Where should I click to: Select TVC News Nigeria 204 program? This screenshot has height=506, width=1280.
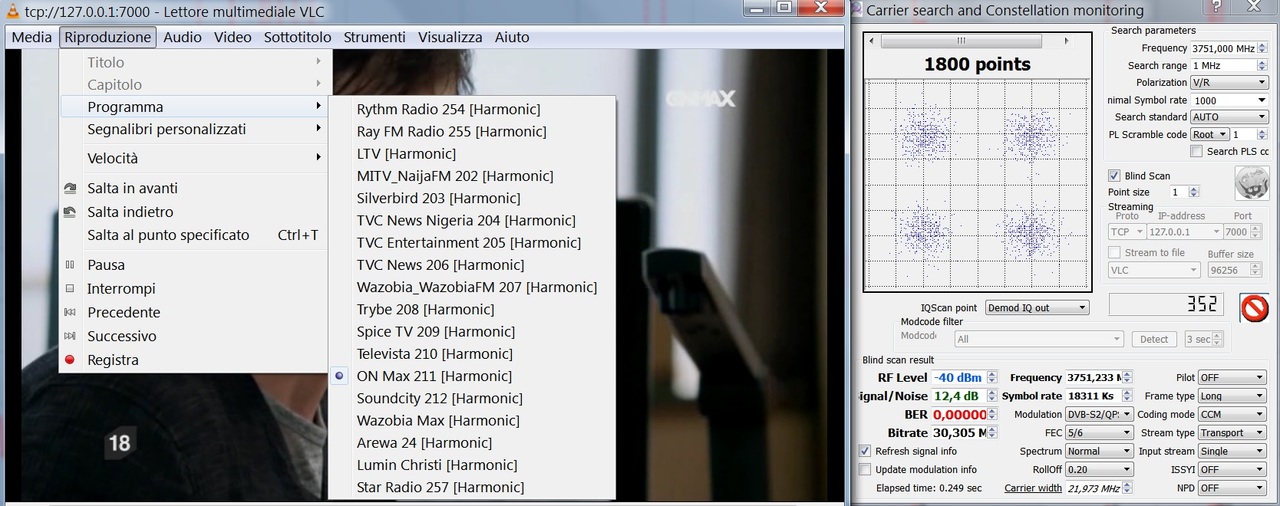(x=466, y=220)
